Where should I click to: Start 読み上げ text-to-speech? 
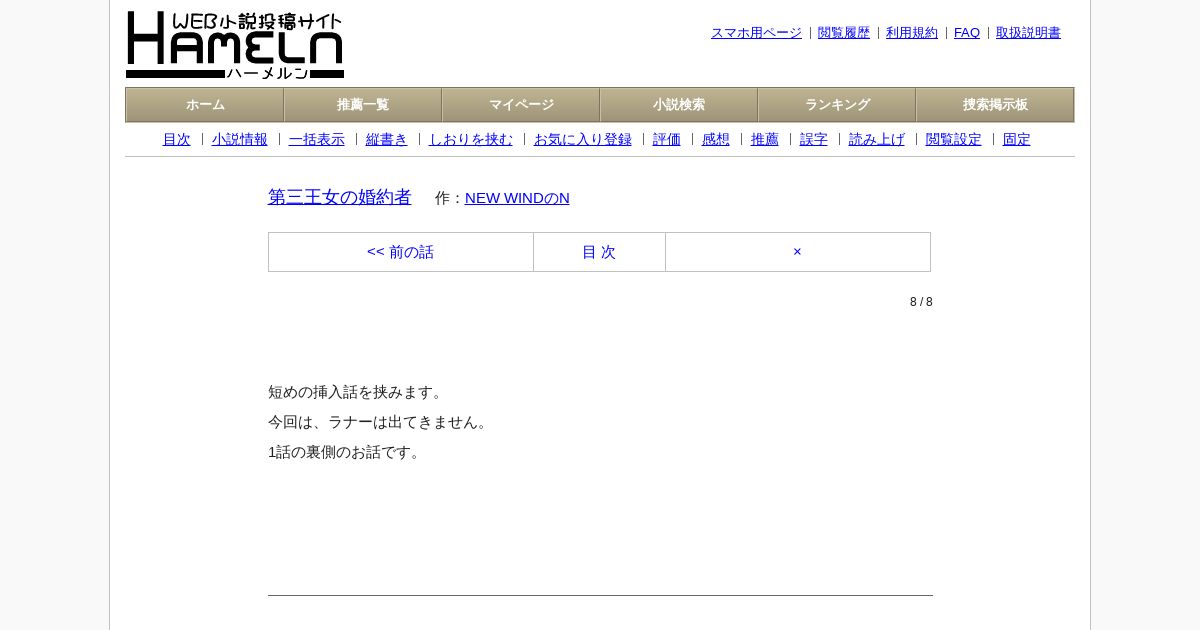point(877,139)
